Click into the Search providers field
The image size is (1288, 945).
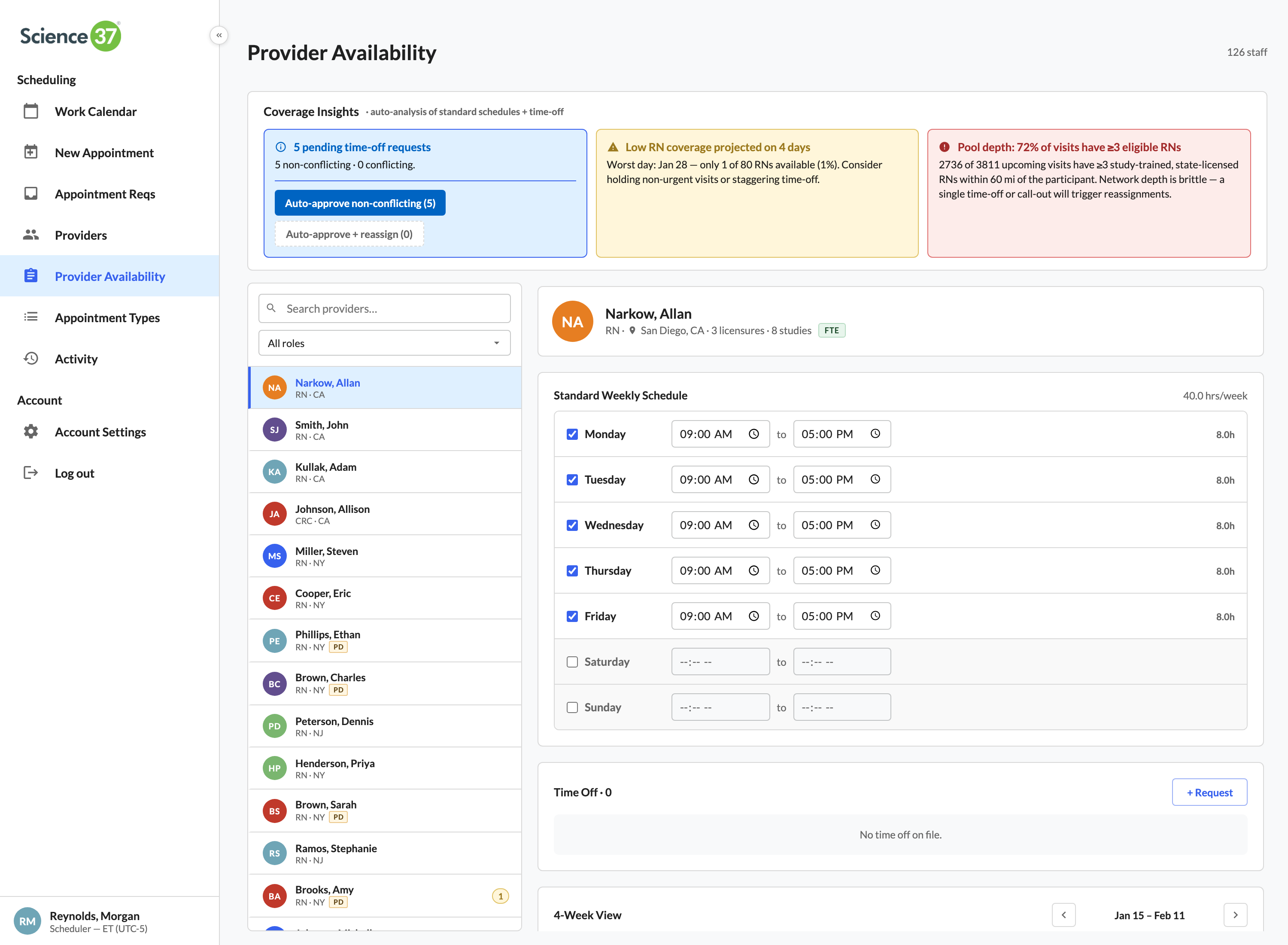[384, 308]
